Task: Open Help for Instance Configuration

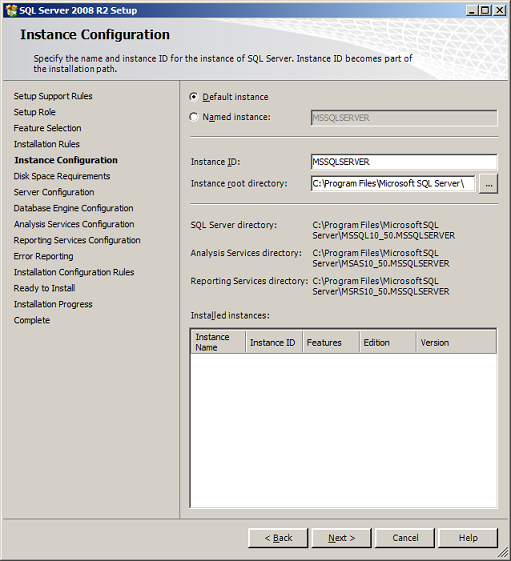Action: (x=468, y=538)
